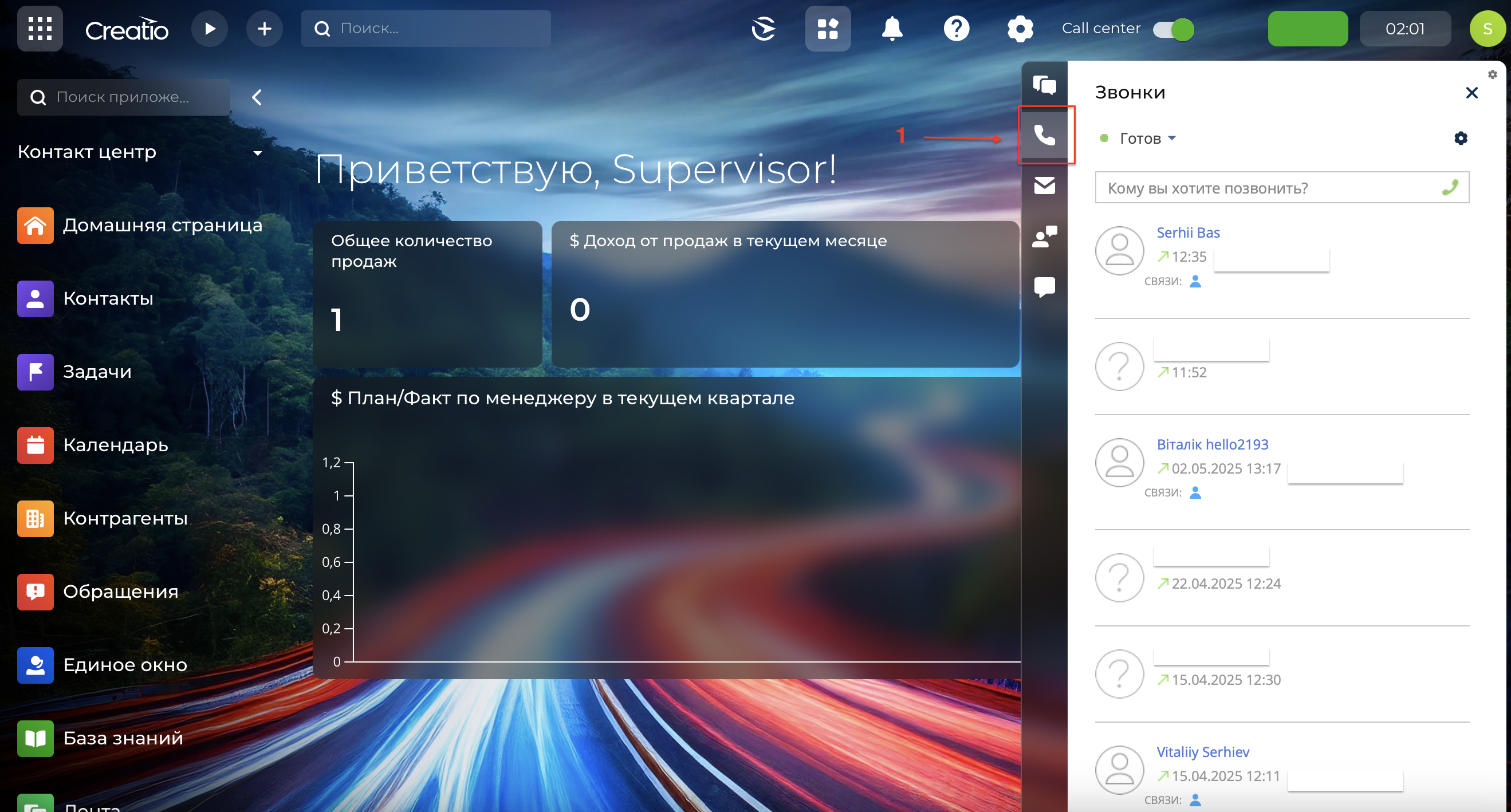Click Serhii Bas avatar in call history
The width and height of the screenshot is (1511, 812).
(x=1119, y=251)
